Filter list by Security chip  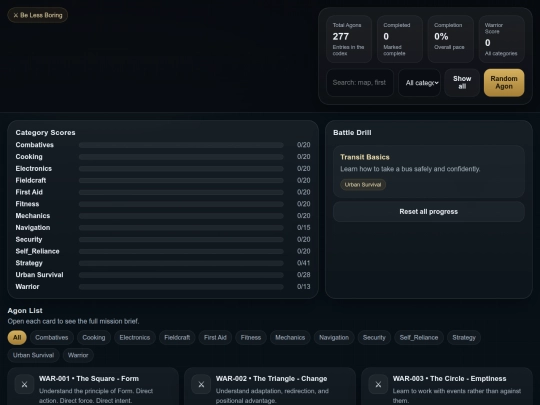click(374, 338)
